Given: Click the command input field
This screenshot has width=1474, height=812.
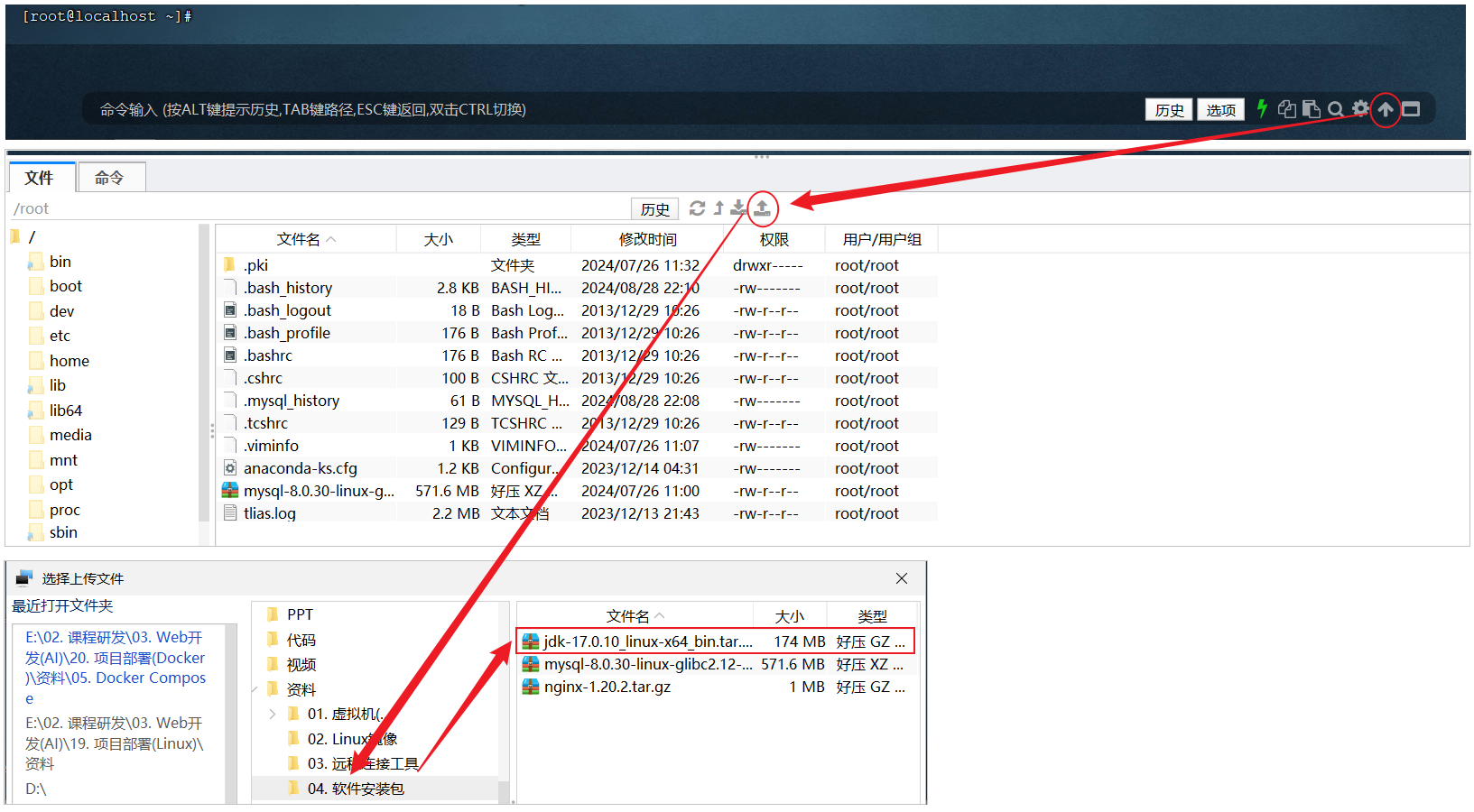Looking at the screenshot, I should (614, 110).
